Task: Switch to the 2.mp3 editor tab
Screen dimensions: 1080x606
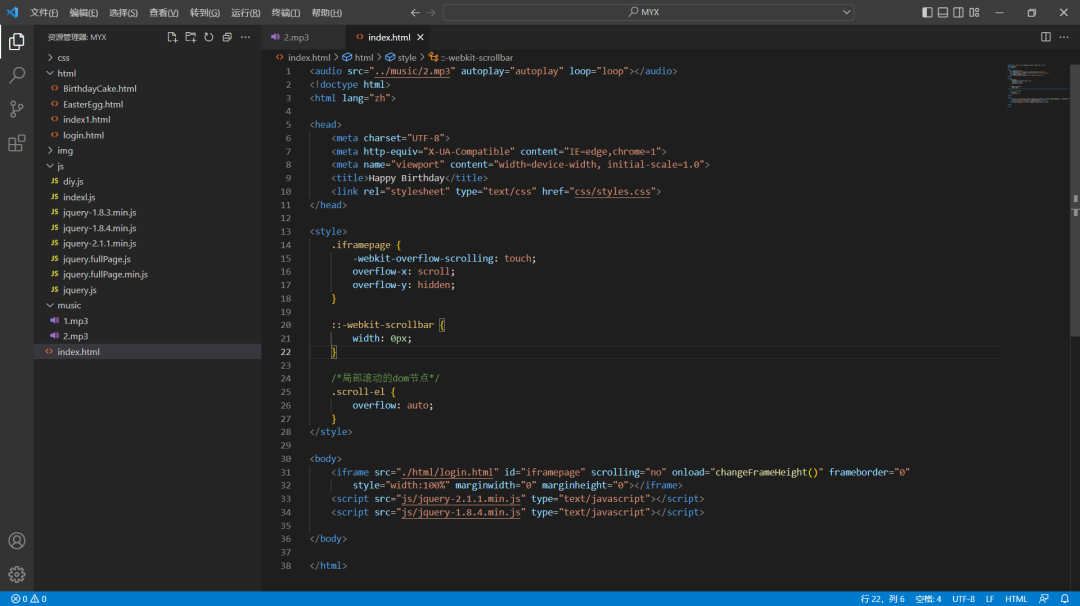Action: point(296,37)
